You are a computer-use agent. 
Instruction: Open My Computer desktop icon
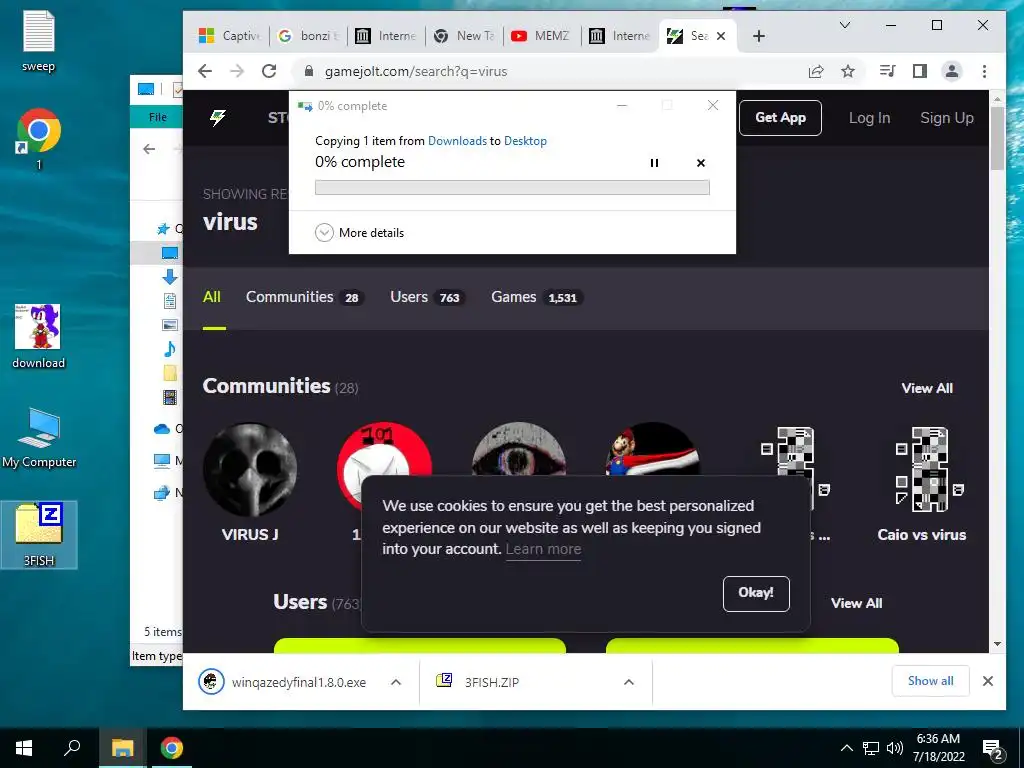tap(39, 438)
